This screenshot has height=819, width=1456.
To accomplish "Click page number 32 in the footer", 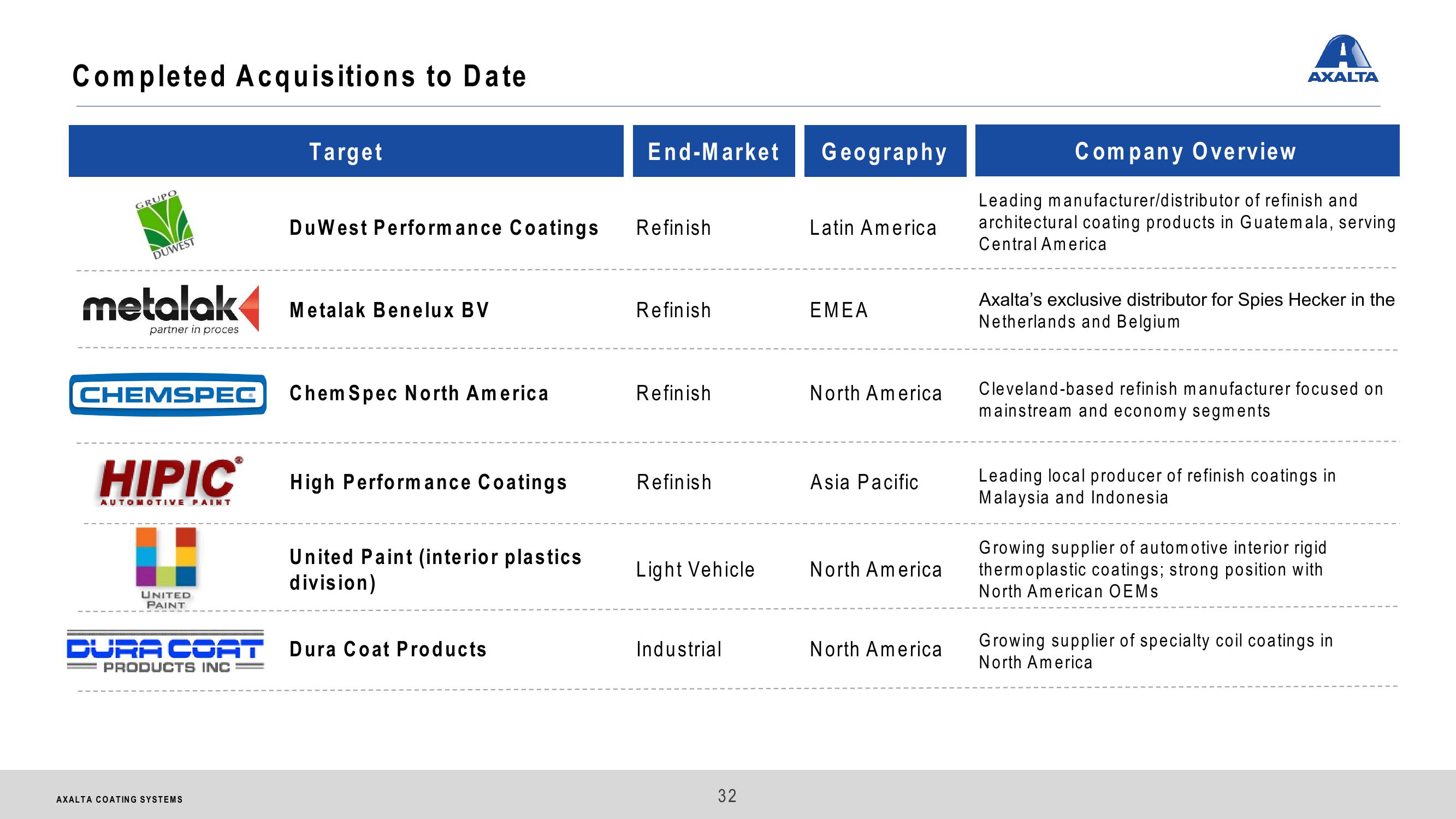I will [727, 796].
